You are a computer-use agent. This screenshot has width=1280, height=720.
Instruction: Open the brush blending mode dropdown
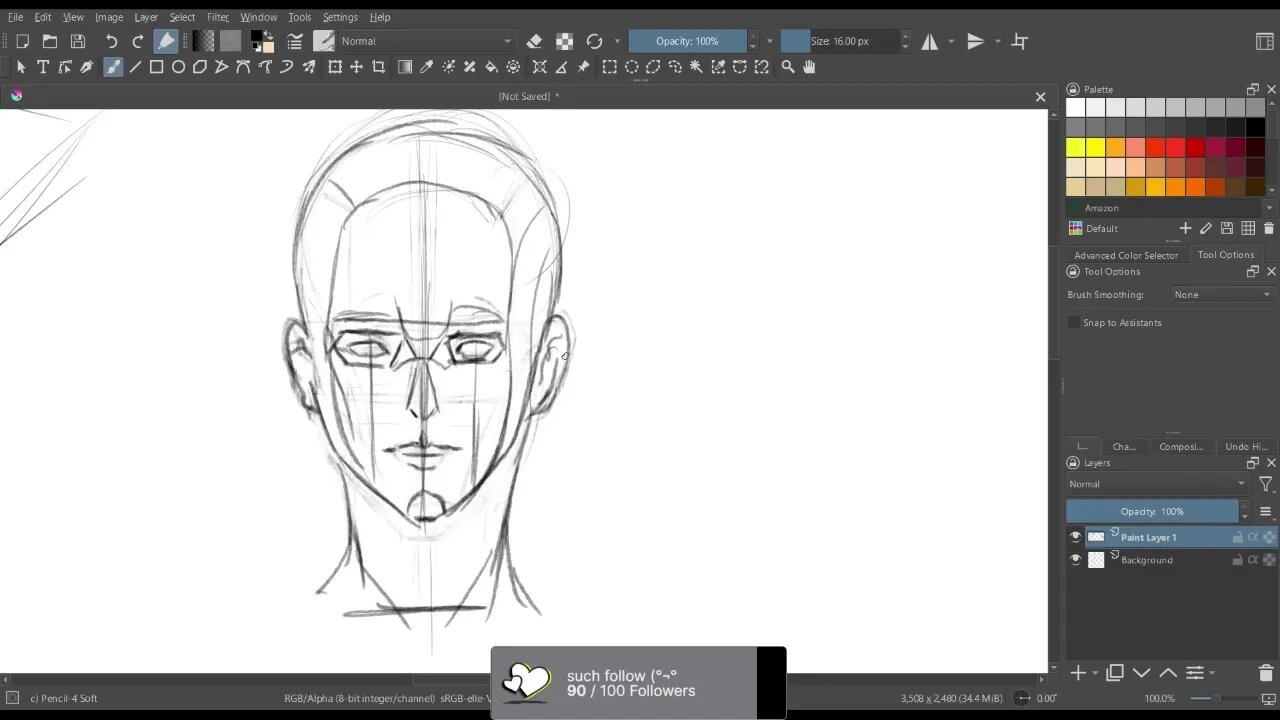coord(426,41)
